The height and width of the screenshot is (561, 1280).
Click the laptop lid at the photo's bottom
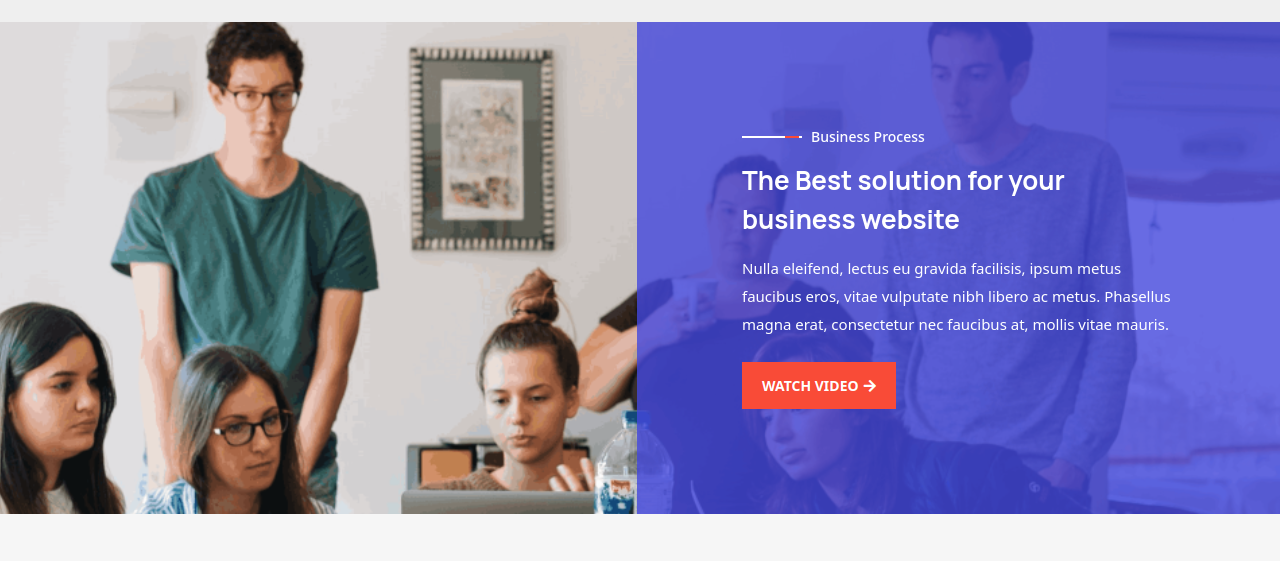pyautogui.click(x=498, y=502)
